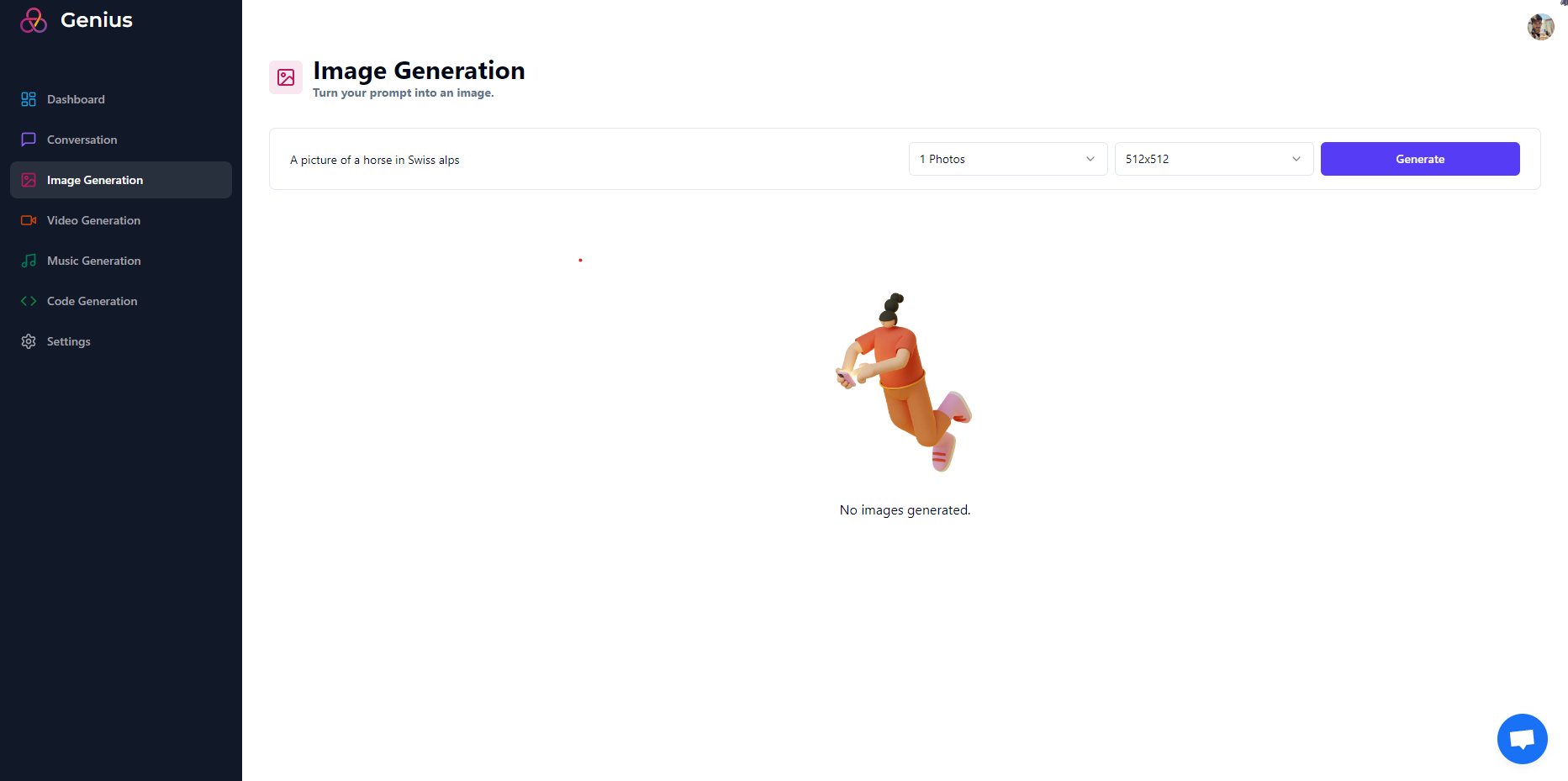
Task: Navigate to the Dashboard section
Action: click(x=76, y=99)
